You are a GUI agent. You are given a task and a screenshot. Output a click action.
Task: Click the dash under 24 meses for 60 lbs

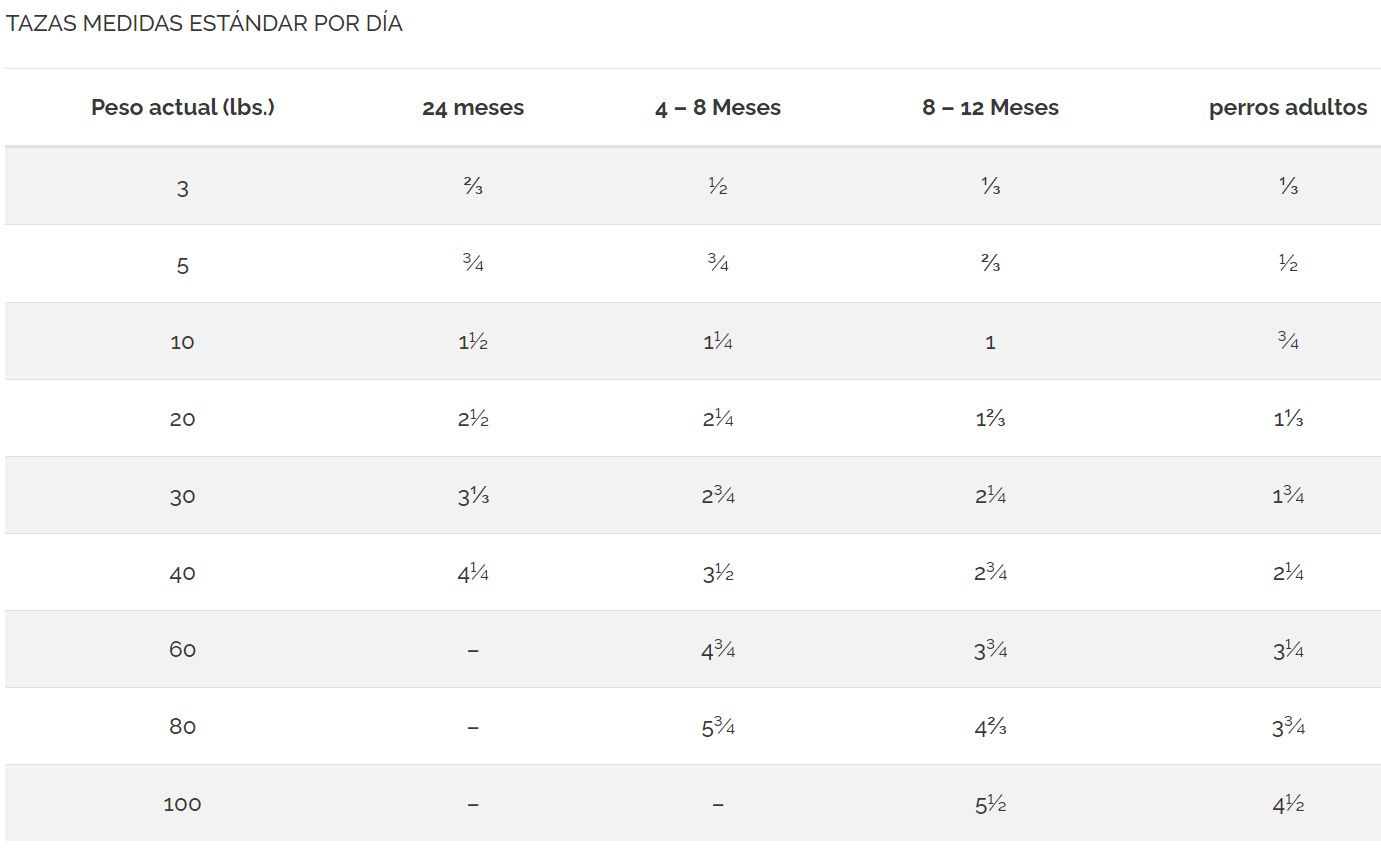(x=473, y=651)
